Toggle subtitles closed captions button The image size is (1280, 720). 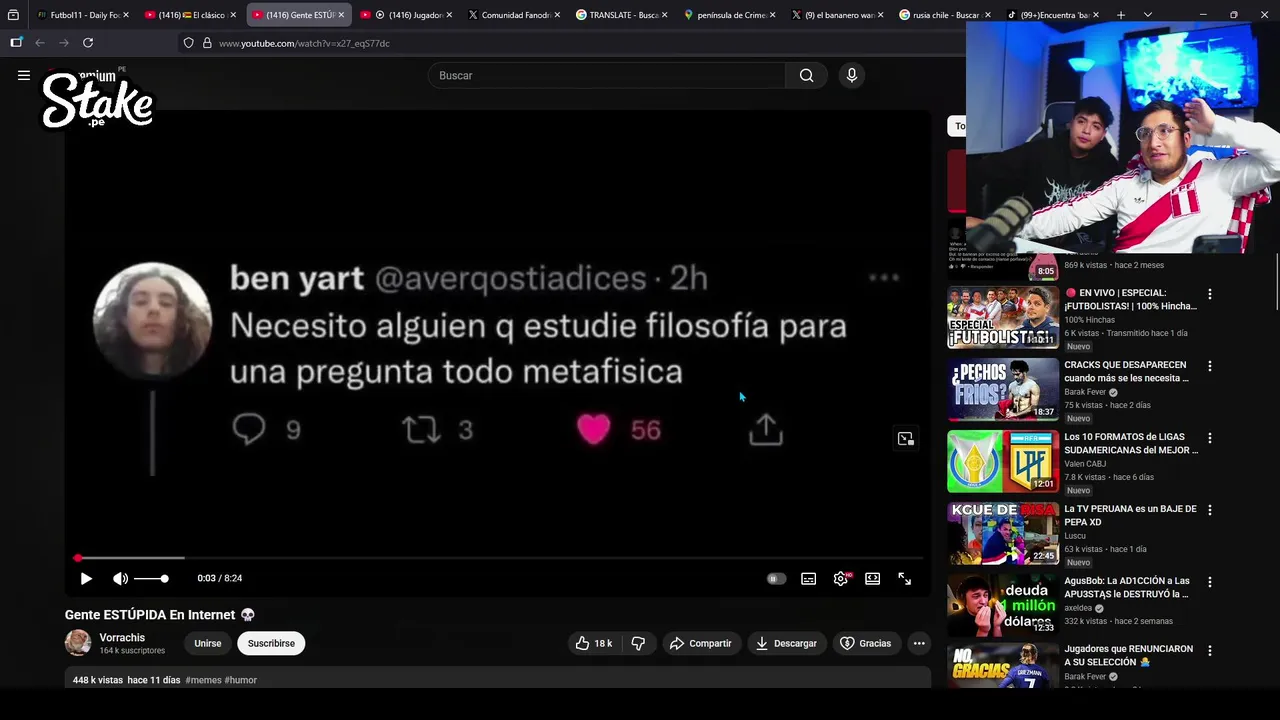pos(808,578)
